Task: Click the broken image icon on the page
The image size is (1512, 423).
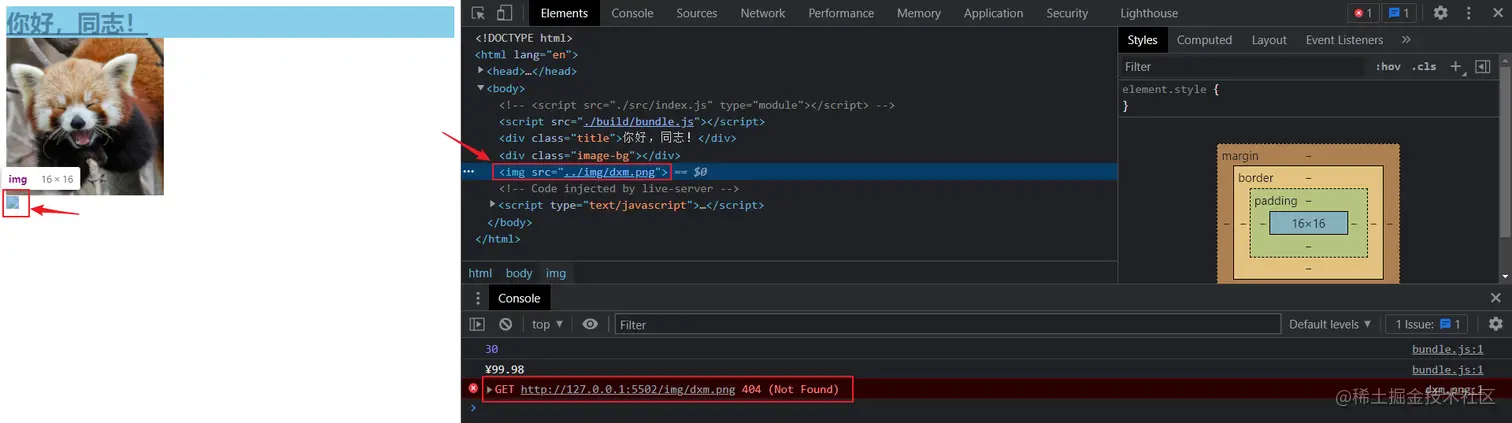Action: click(x=13, y=202)
